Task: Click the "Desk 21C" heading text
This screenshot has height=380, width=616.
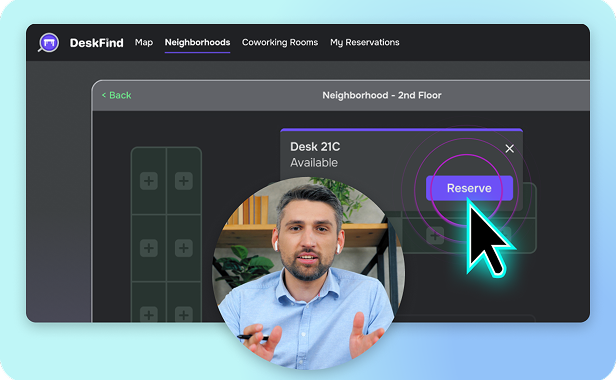Action: pyautogui.click(x=315, y=147)
